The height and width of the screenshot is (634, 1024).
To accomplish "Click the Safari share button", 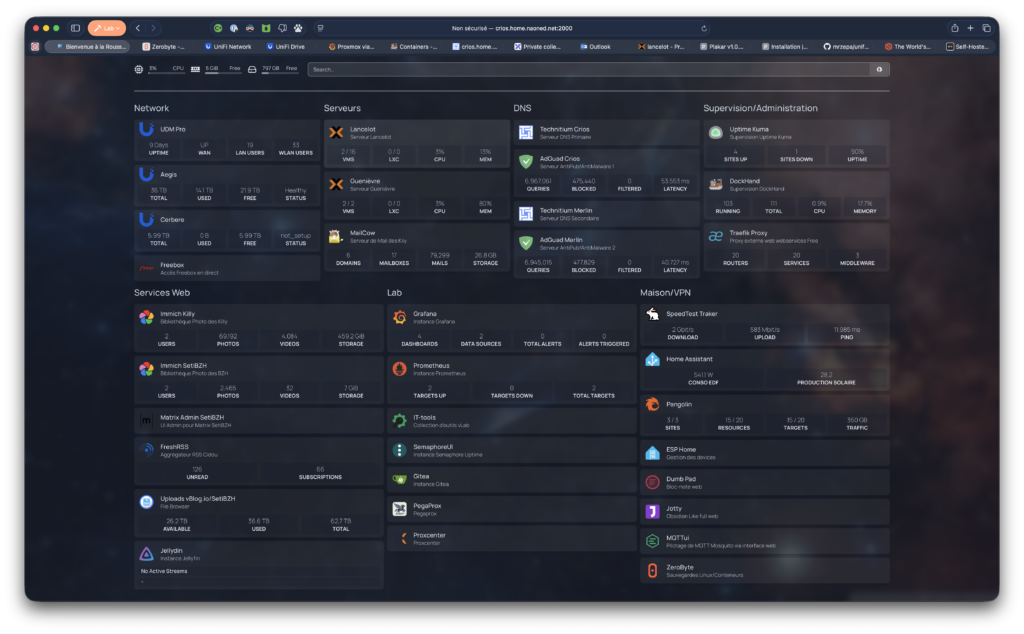I will click(x=954, y=28).
